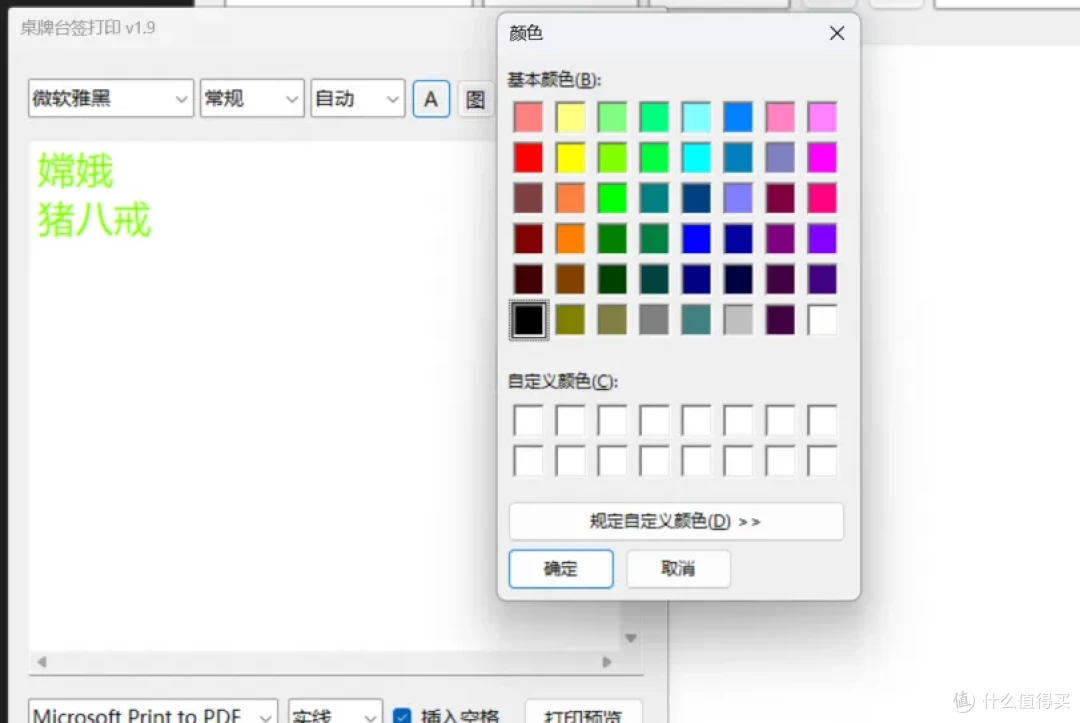Image resolution: width=1080 pixels, height=723 pixels.
Task: Click the 嫦娥 text line
Action: (76, 170)
